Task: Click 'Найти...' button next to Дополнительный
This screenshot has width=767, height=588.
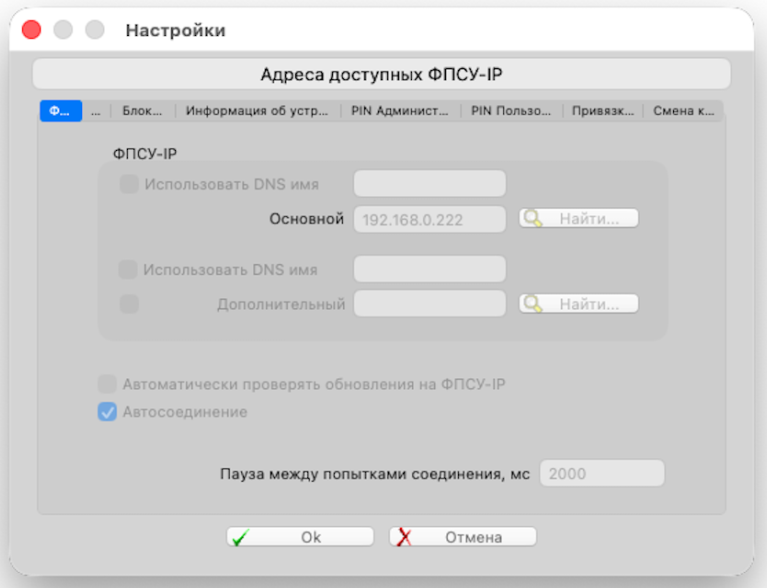Action: pos(579,304)
